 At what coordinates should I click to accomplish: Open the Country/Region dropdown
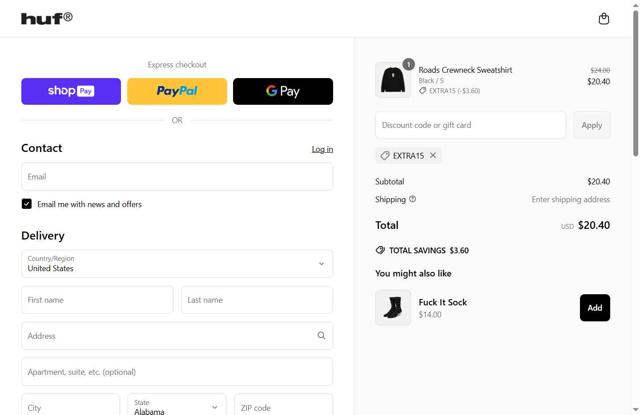point(177,264)
